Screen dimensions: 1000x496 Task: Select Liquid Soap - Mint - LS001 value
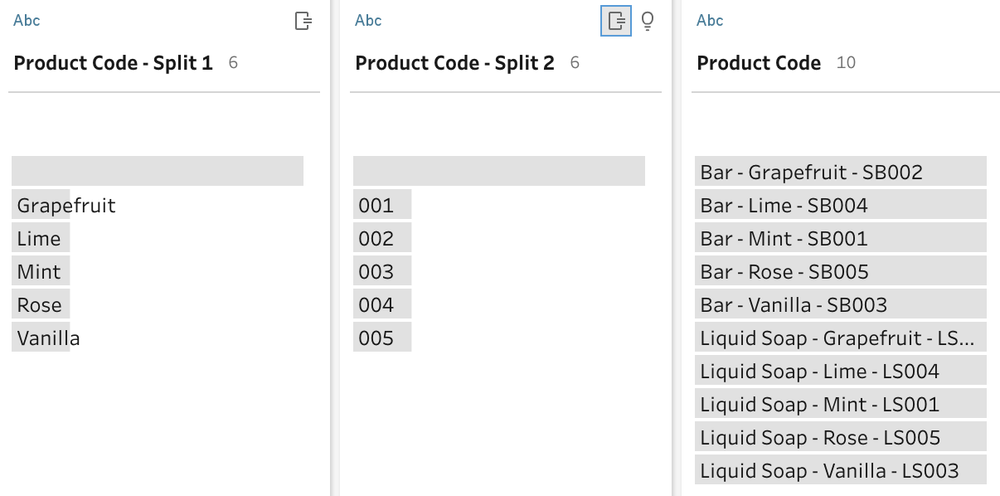(x=819, y=404)
